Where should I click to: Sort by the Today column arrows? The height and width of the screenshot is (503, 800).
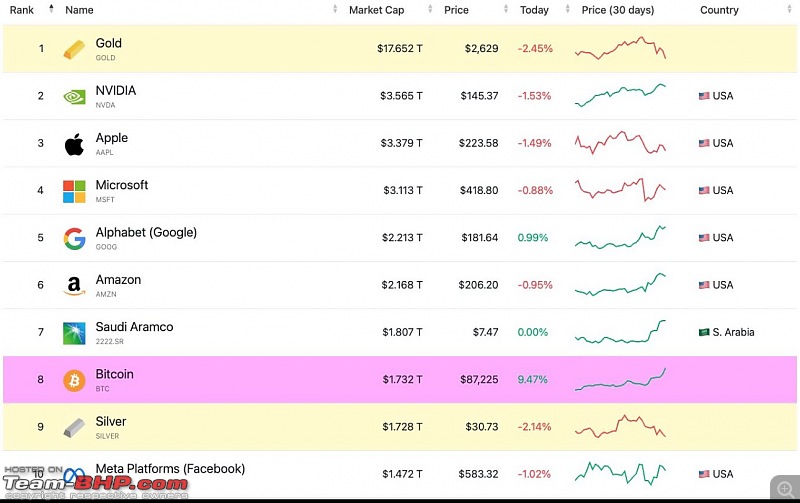click(x=567, y=9)
